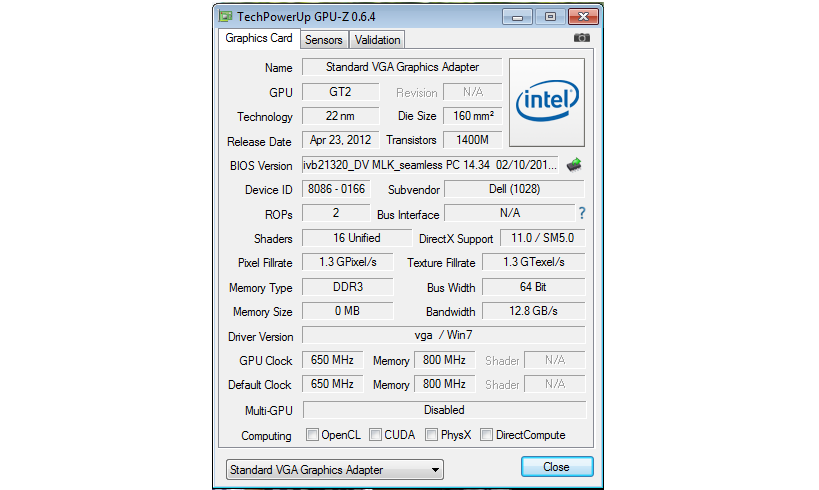Switch to the Sensors tab
819x490 pixels.
coord(323,40)
